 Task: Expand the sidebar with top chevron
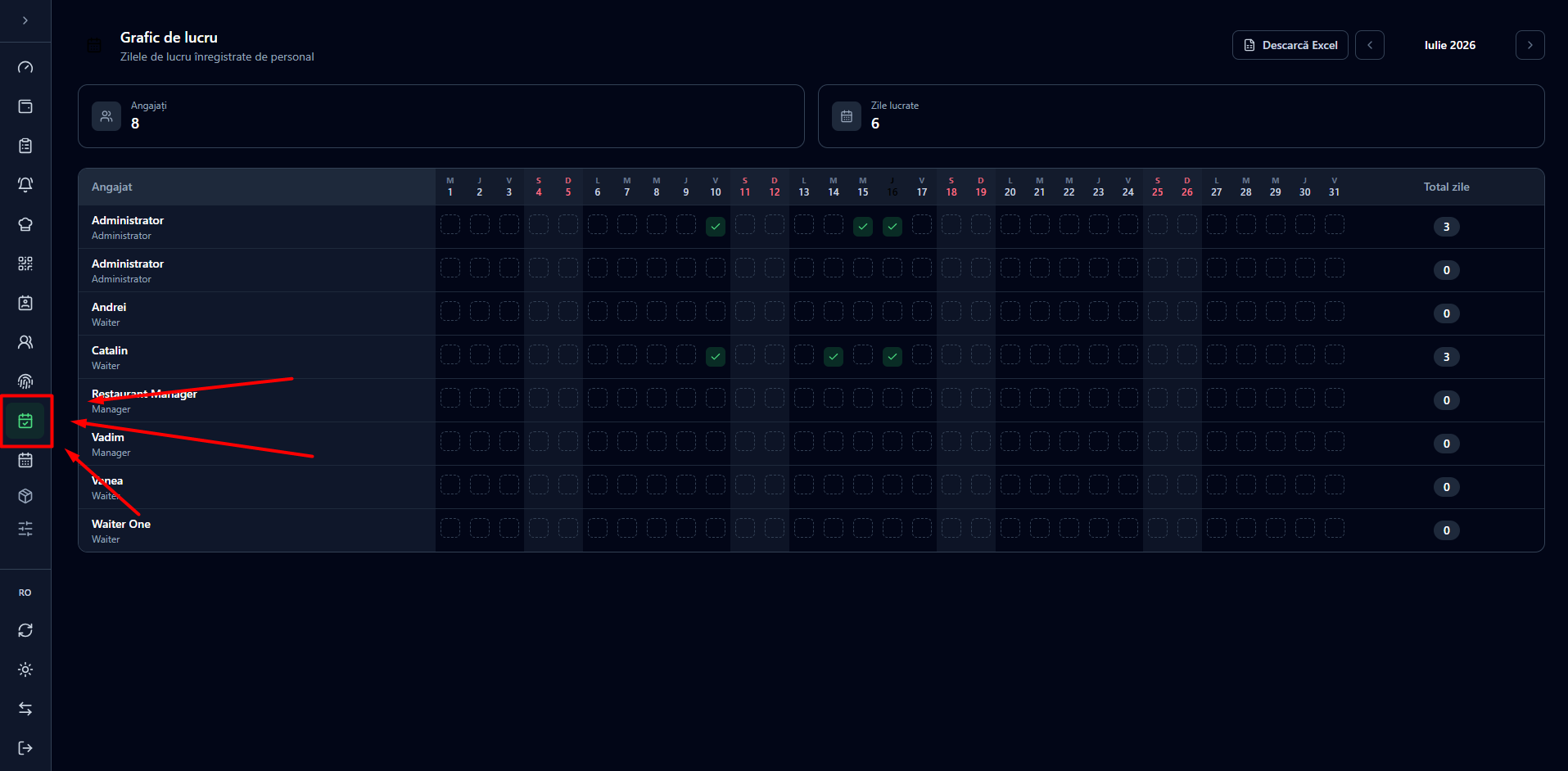point(25,20)
